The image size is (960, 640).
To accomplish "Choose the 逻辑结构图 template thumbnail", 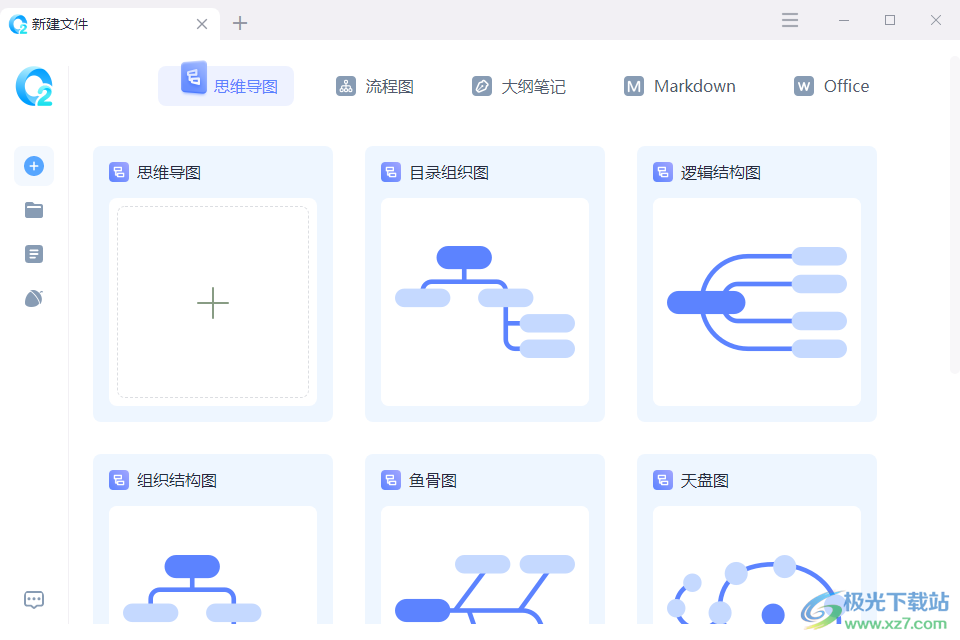I will [757, 302].
